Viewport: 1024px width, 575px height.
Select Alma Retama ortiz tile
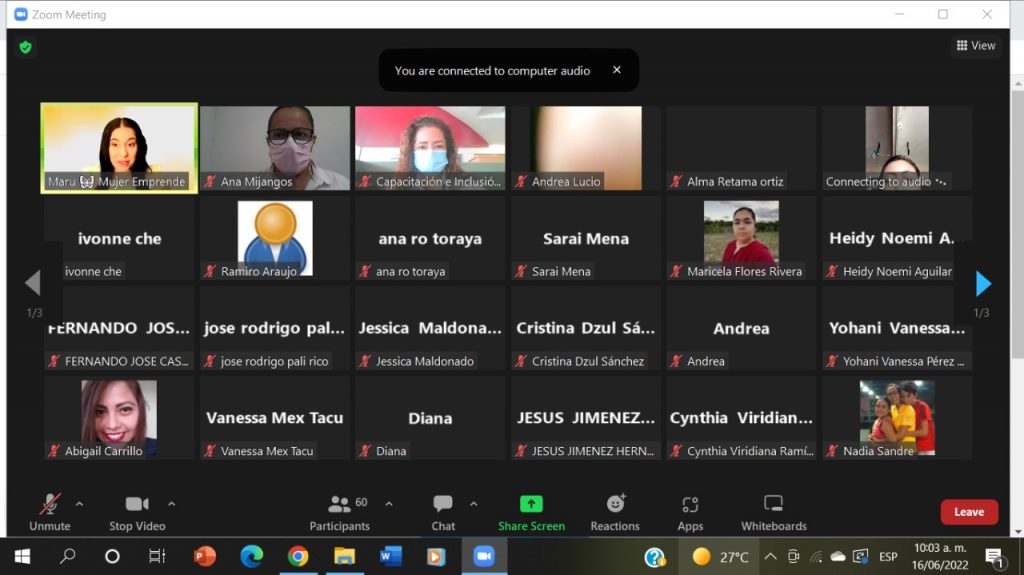point(741,148)
